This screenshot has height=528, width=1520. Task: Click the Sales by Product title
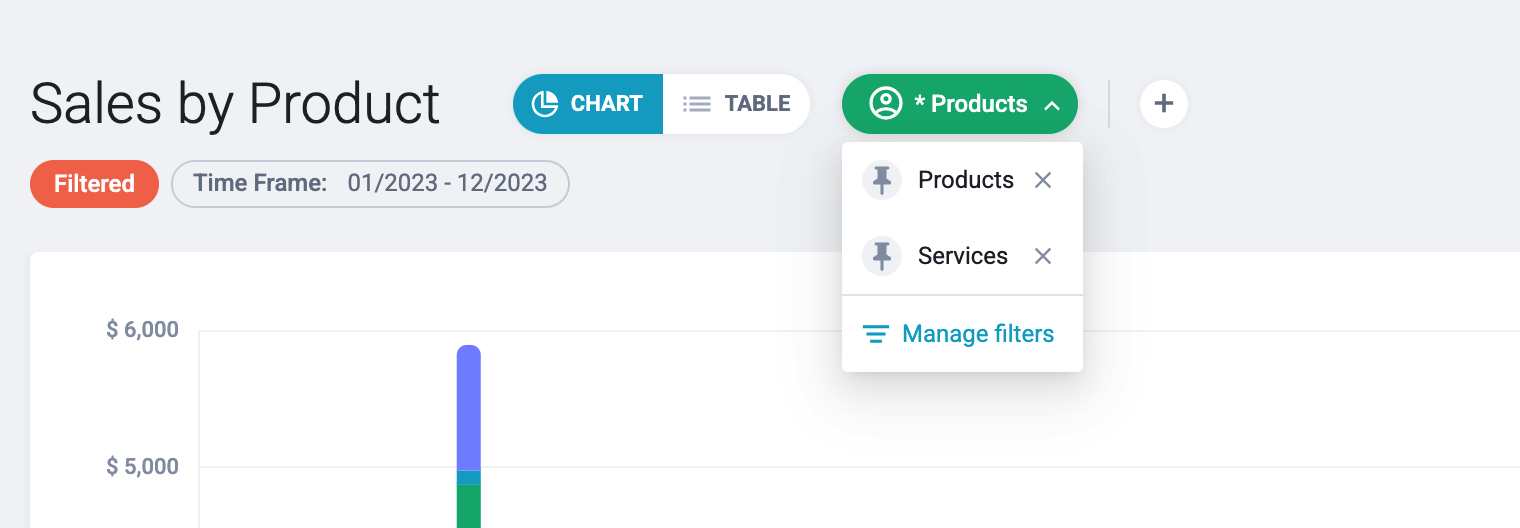(x=235, y=104)
